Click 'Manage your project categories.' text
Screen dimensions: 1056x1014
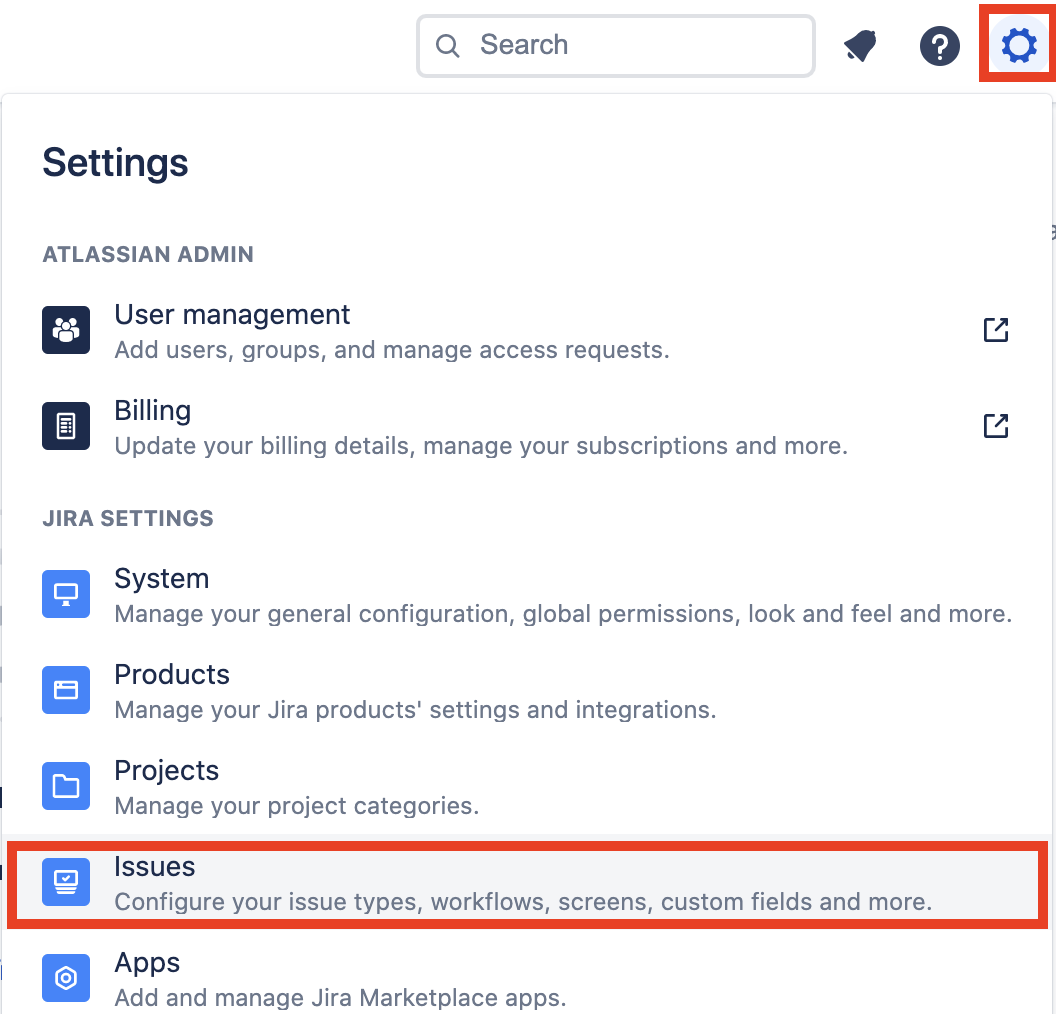[296, 806]
